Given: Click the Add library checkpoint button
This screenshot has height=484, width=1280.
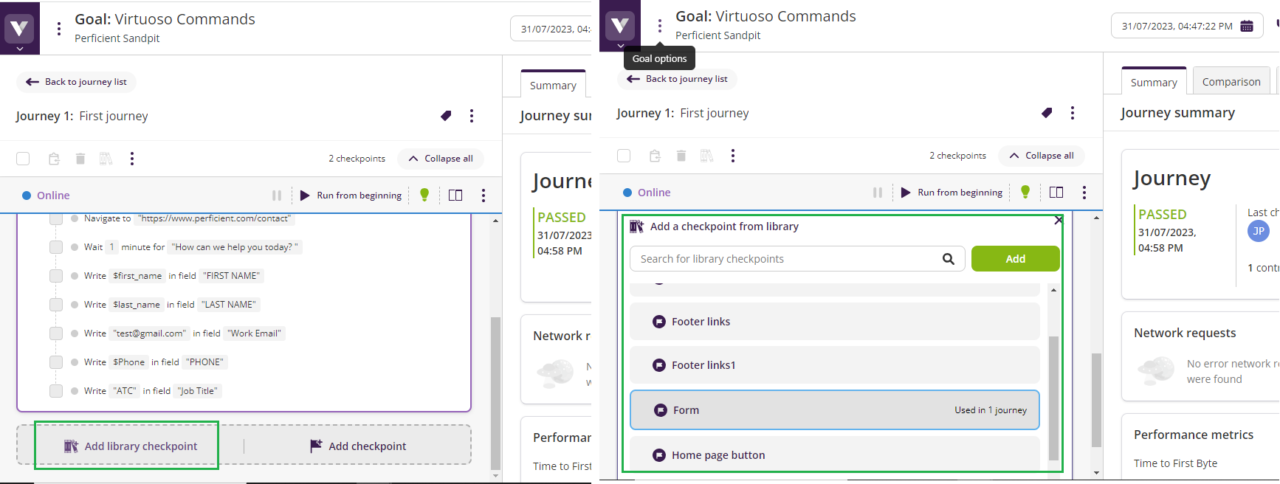Looking at the screenshot, I should click(x=127, y=446).
